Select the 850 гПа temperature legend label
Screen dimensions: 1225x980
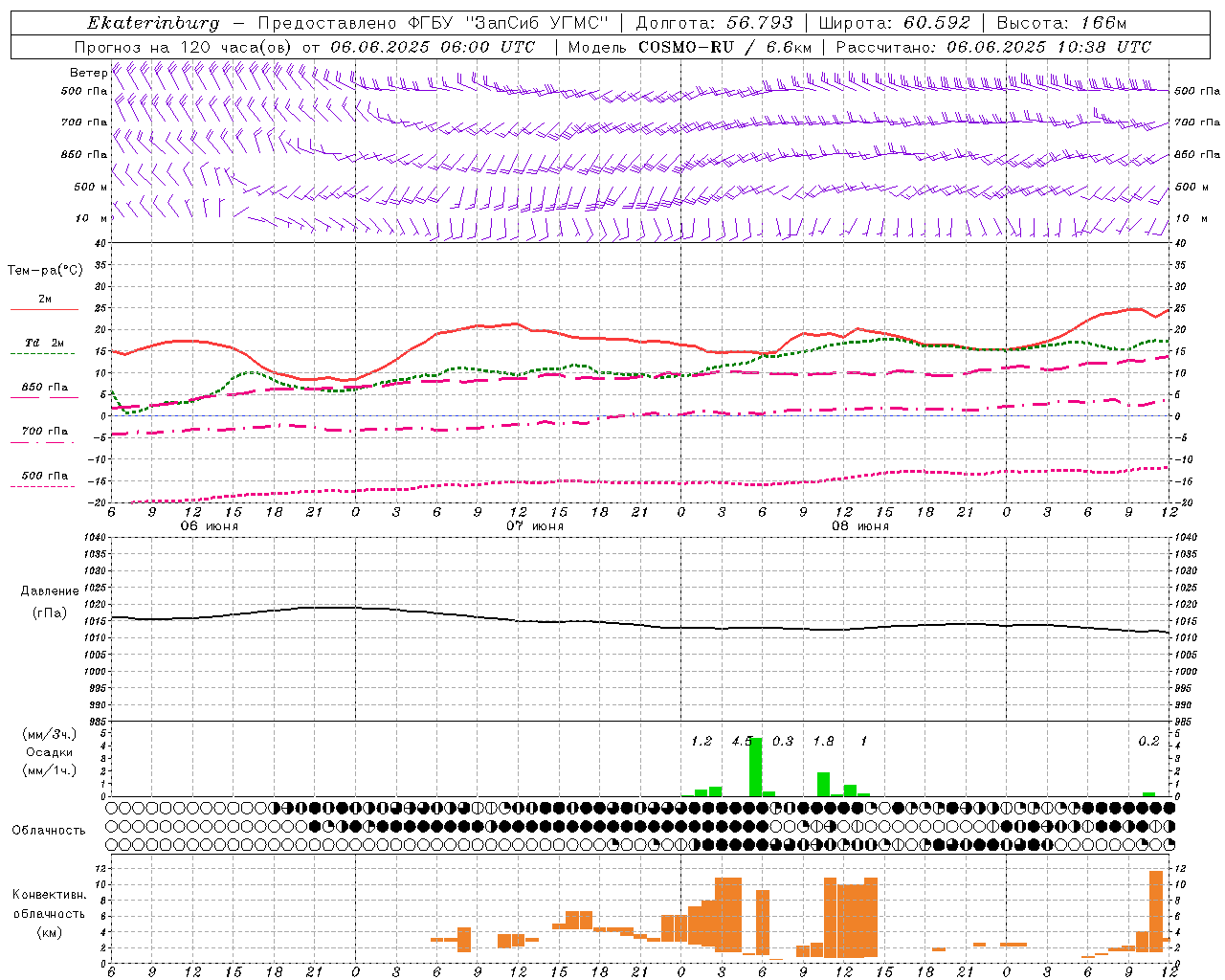(x=44, y=388)
